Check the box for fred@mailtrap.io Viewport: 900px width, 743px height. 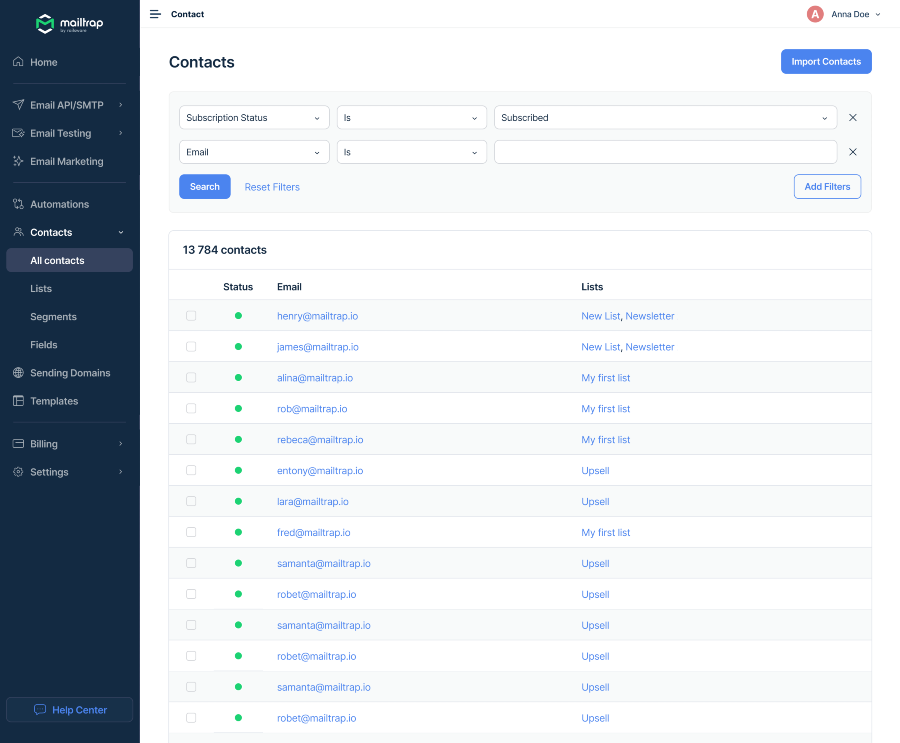[x=191, y=533]
